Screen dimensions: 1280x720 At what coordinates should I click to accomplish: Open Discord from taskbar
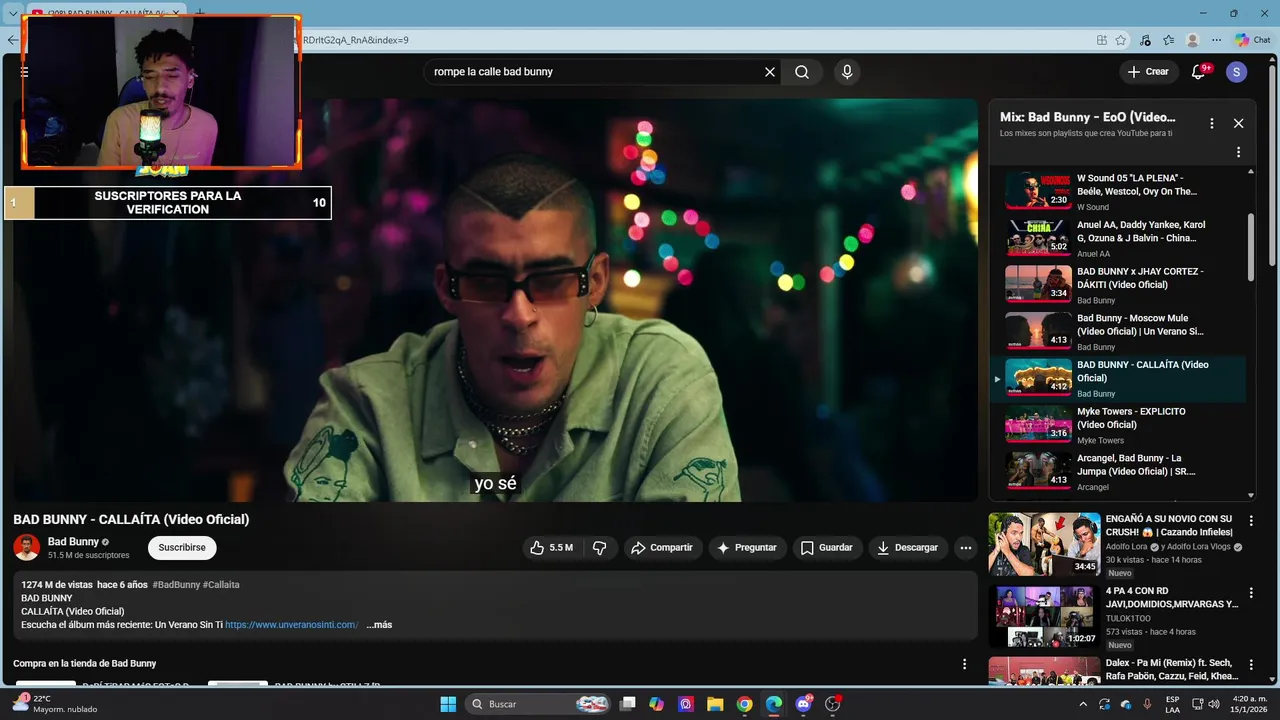point(803,704)
